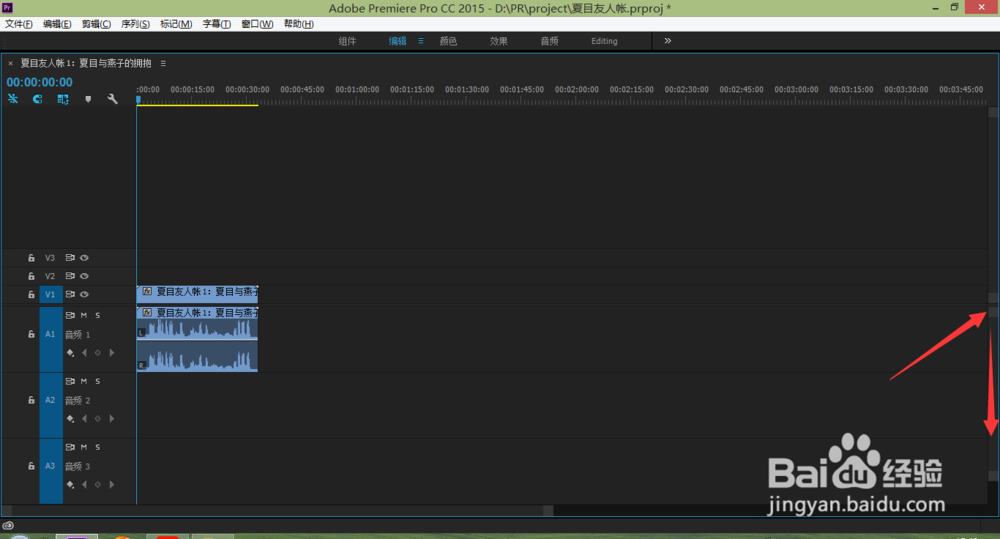Toggle sync lock on V2 track
This screenshot has width=1000, height=539.
tap(70, 276)
